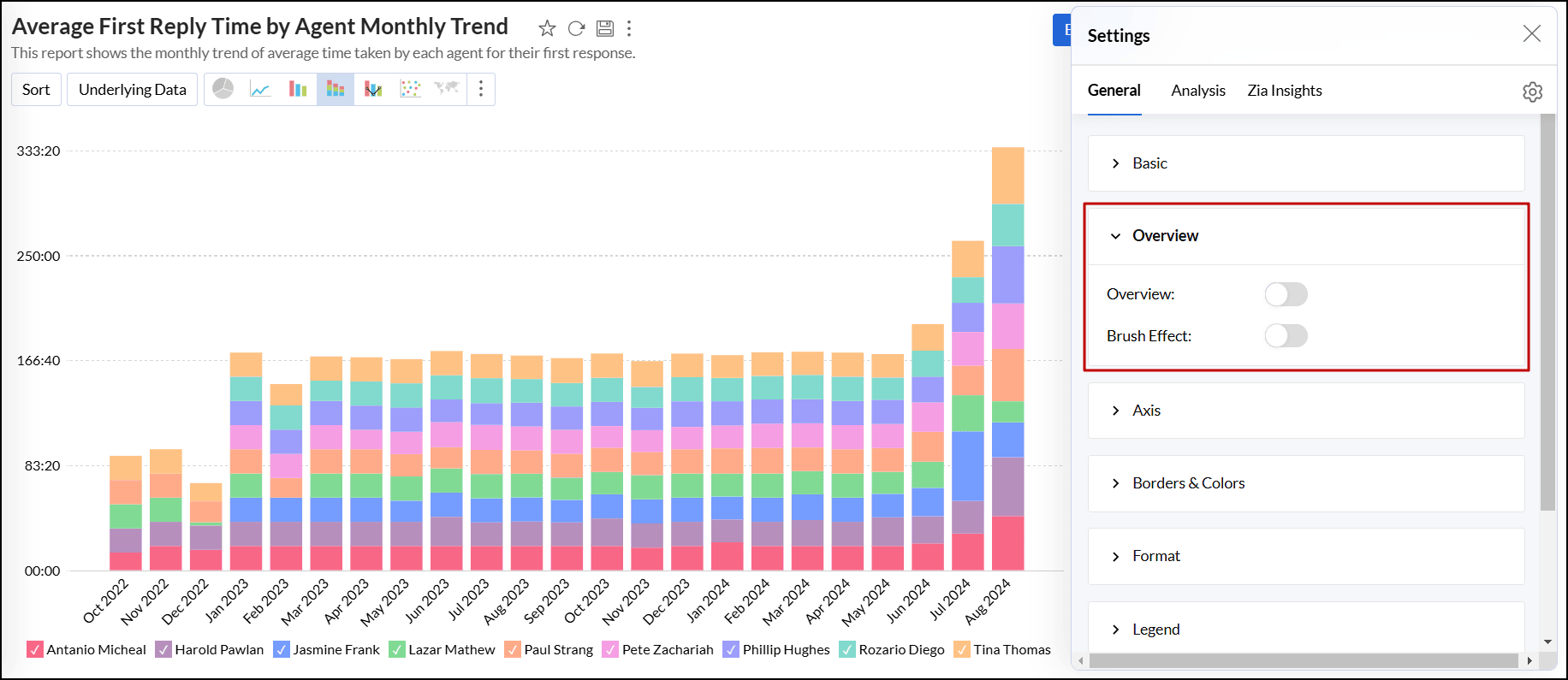The height and width of the screenshot is (680, 1568).
Task: Open the settings gear in the panel
Action: coord(1532,92)
